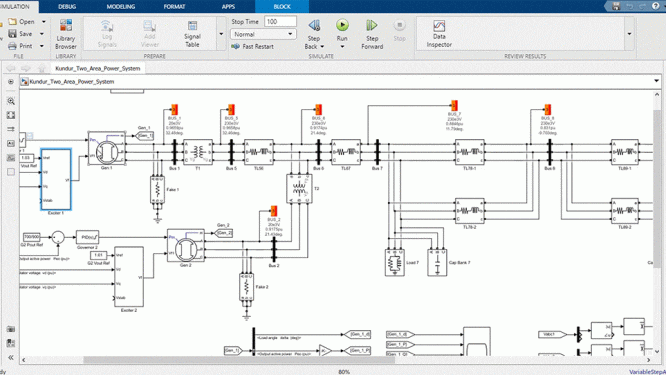The height and width of the screenshot is (375, 666).
Task: Click the image tool in palette
Action: point(11,158)
